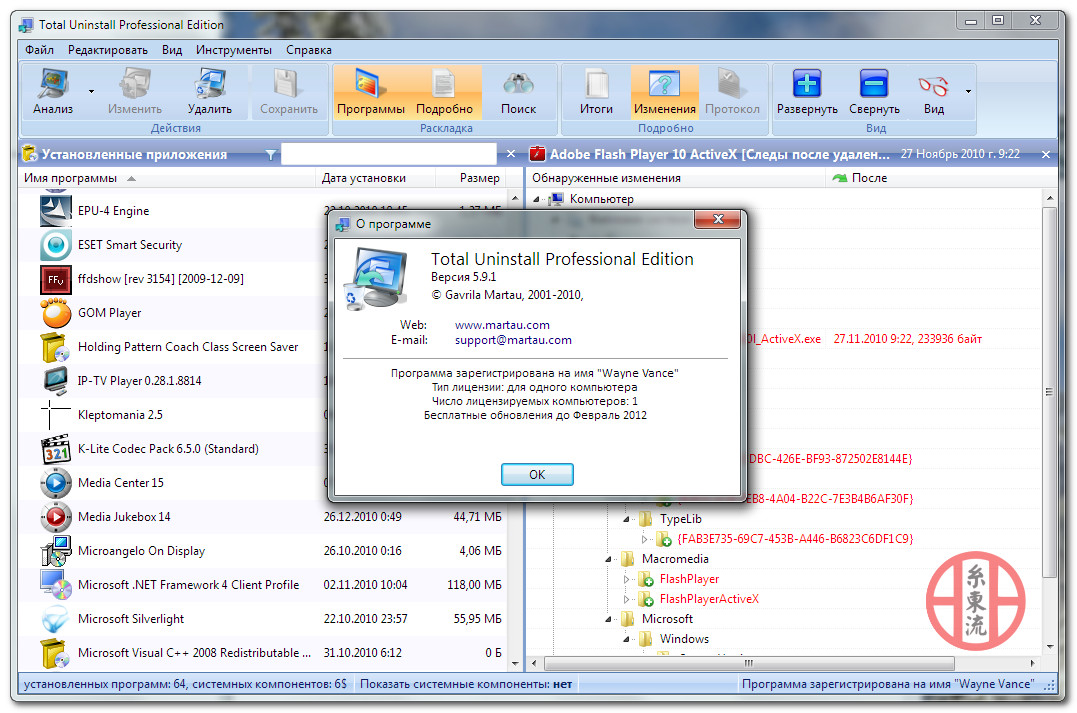Click the После column header
Image resolution: width=1077 pixels, height=713 pixels.
coord(941,178)
